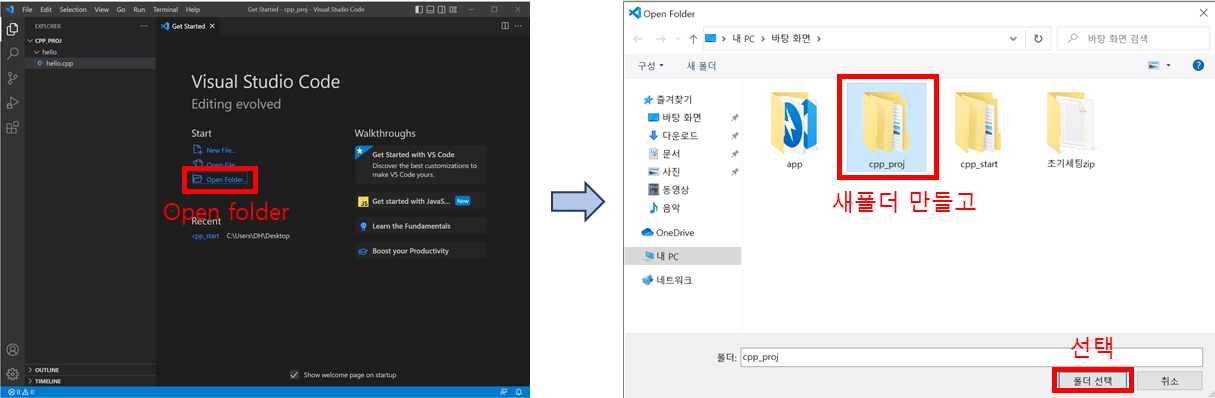The height and width of the screenshot is (398, 1215).
Task: Open Extensions view in VS Code activity bar
Action: click(x=13, y=128)
